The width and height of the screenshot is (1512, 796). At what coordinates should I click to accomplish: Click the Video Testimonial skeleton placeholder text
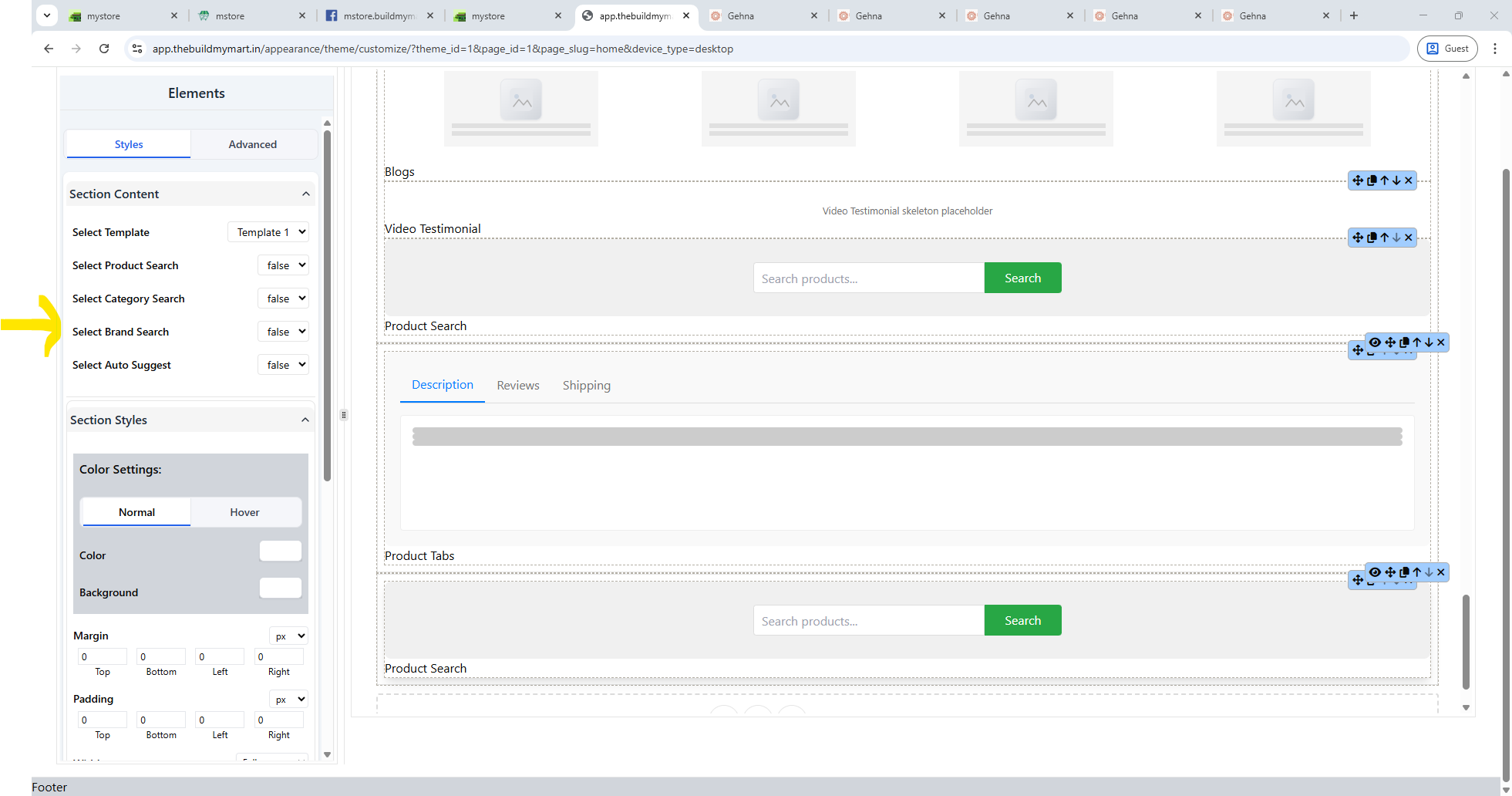(908, 211)
